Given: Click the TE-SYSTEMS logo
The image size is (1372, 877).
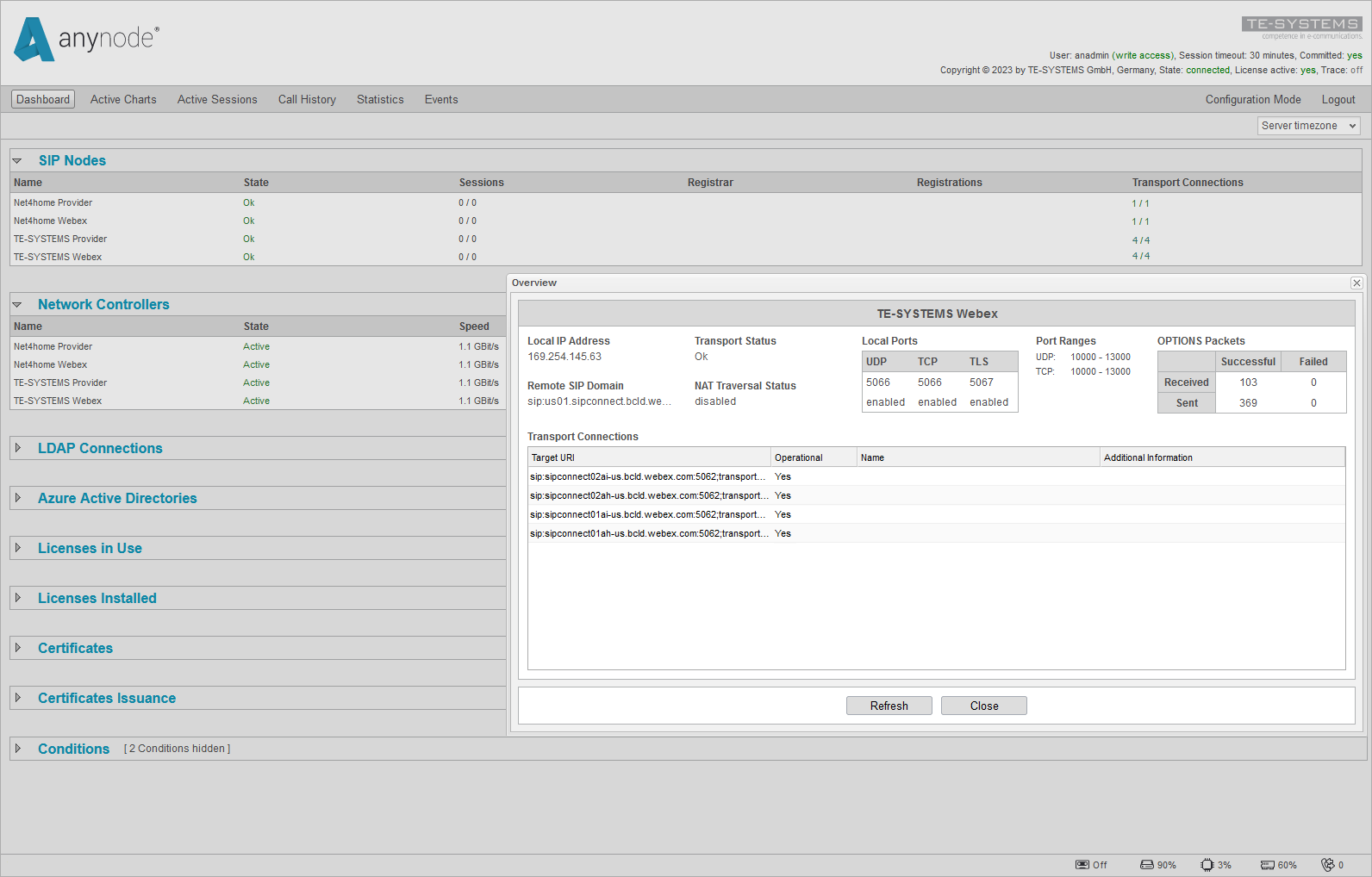Looking at the screenshot, I should point(1302,28).
